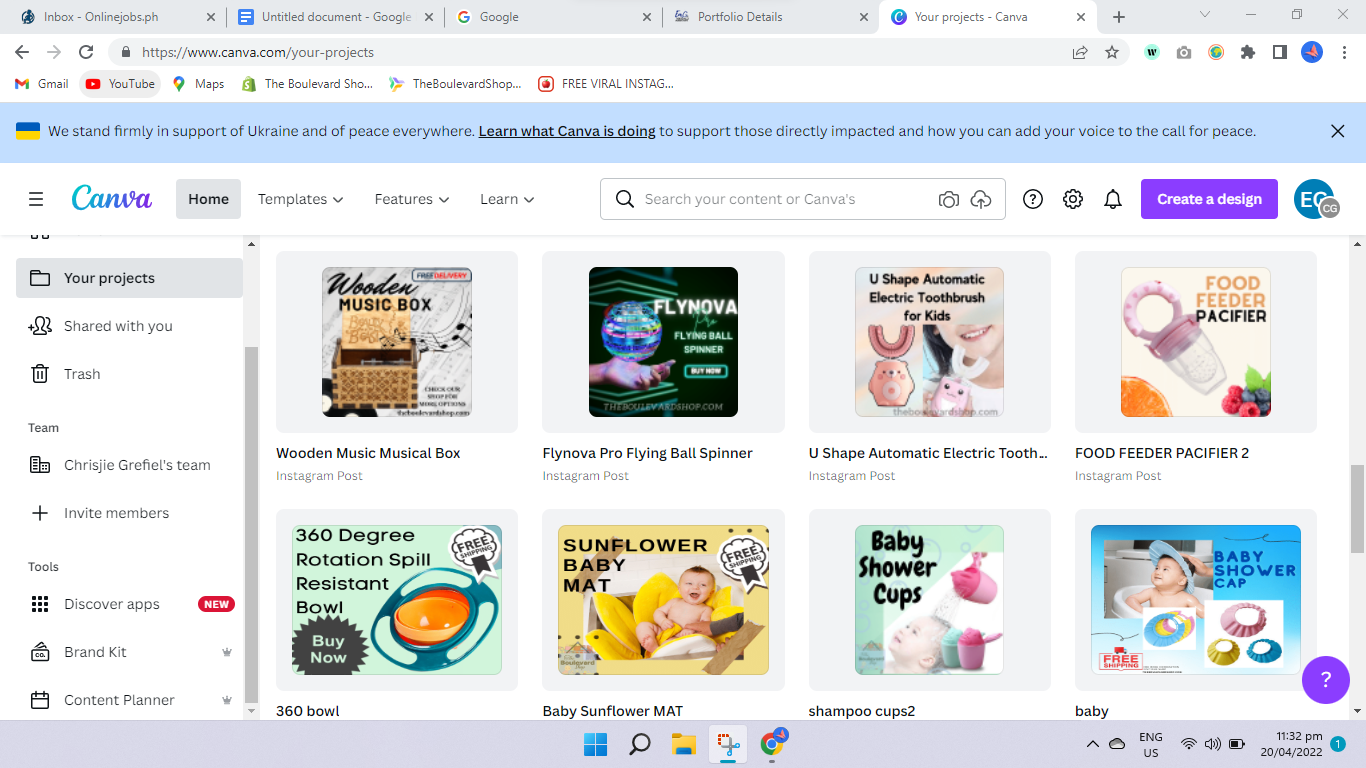1366x768 pixels.
Task: Go back using Chrome back arrow
Action: point(22,52)
